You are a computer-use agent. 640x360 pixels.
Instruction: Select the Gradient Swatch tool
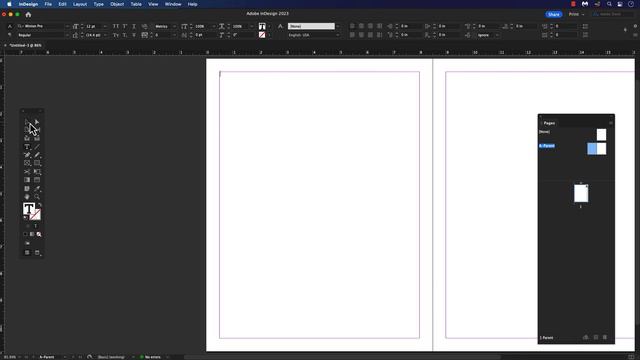tap(27, 180)
